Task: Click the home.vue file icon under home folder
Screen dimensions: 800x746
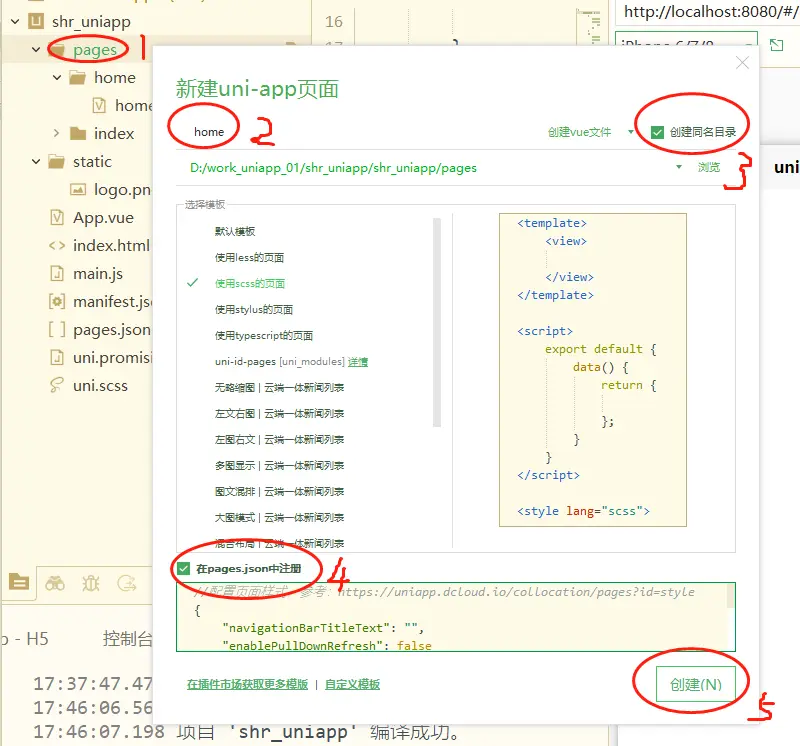Action: (x=99, y=106)
